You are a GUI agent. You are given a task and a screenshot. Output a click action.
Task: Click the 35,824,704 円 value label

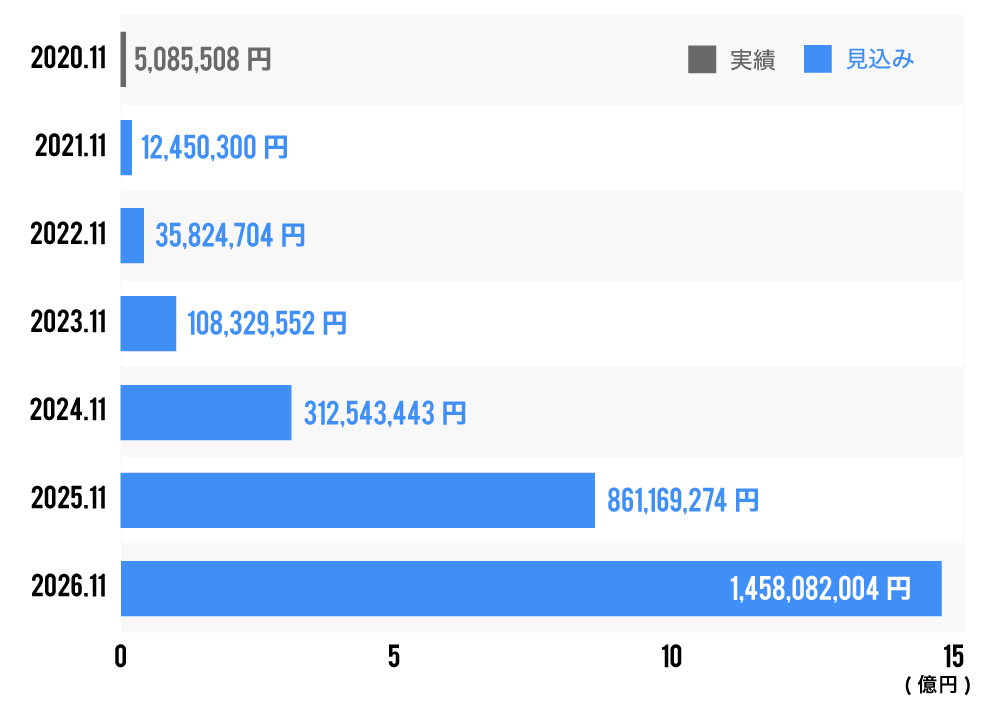click(230, 237)
